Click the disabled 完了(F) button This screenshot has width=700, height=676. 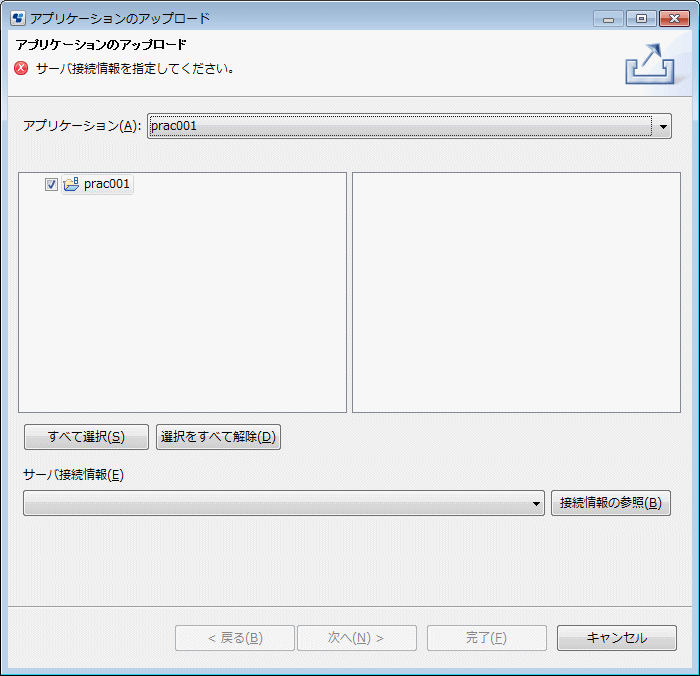coord(487,638)
